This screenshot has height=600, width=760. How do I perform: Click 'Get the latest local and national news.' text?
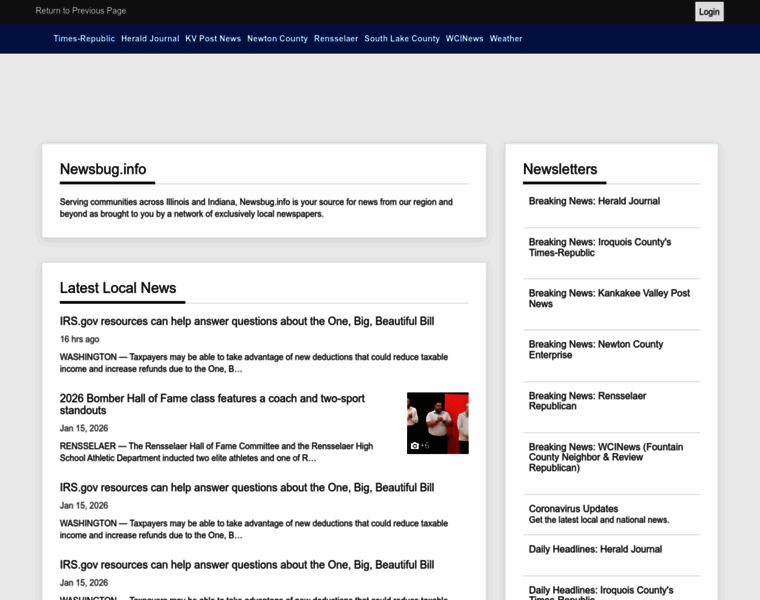click(599, 520)
